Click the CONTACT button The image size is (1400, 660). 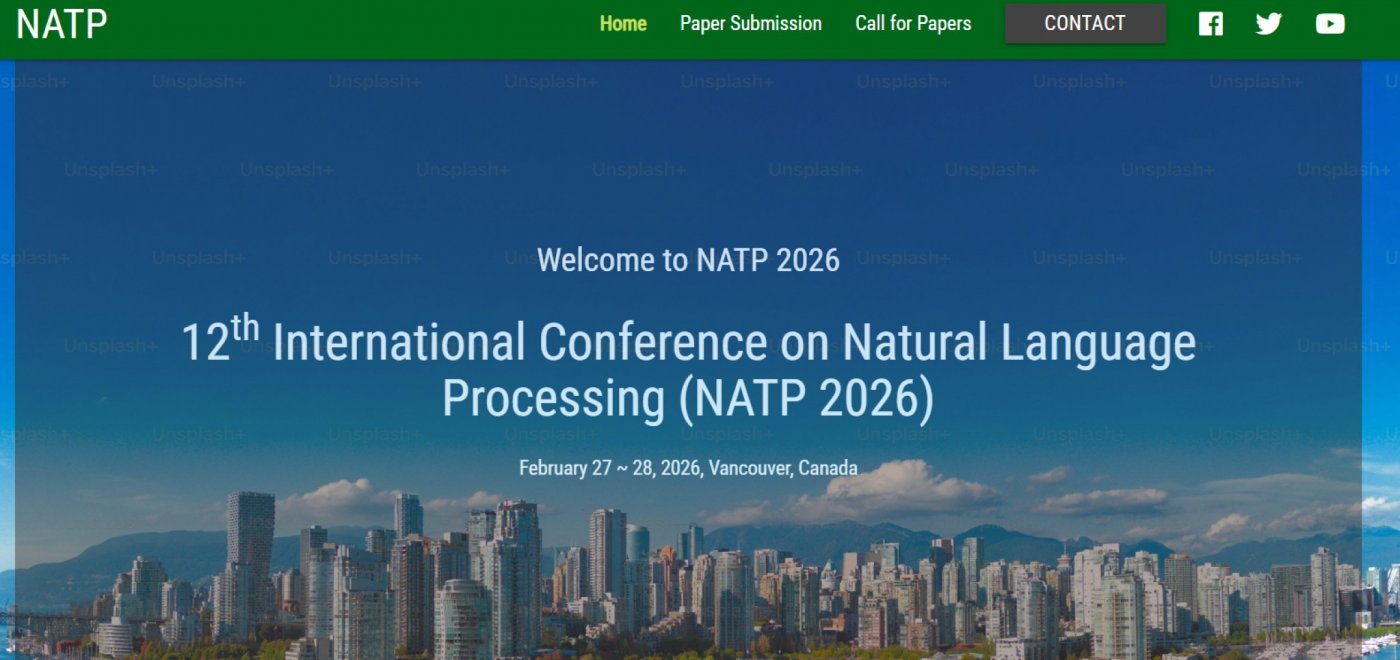tap(1085, 23)
